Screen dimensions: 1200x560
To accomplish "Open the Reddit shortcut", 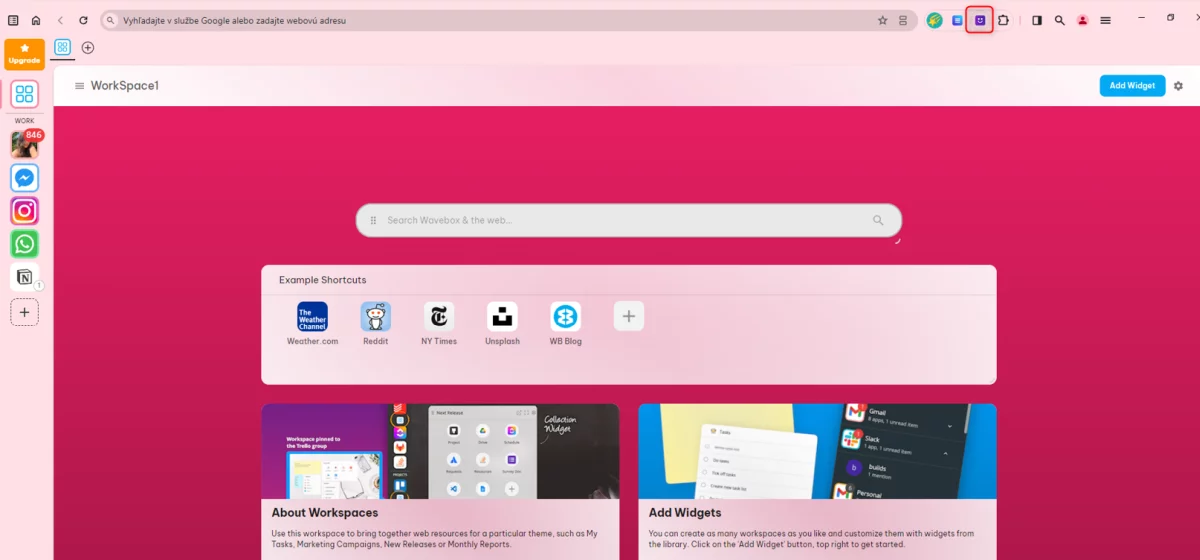I will click(x=376, y=324).
